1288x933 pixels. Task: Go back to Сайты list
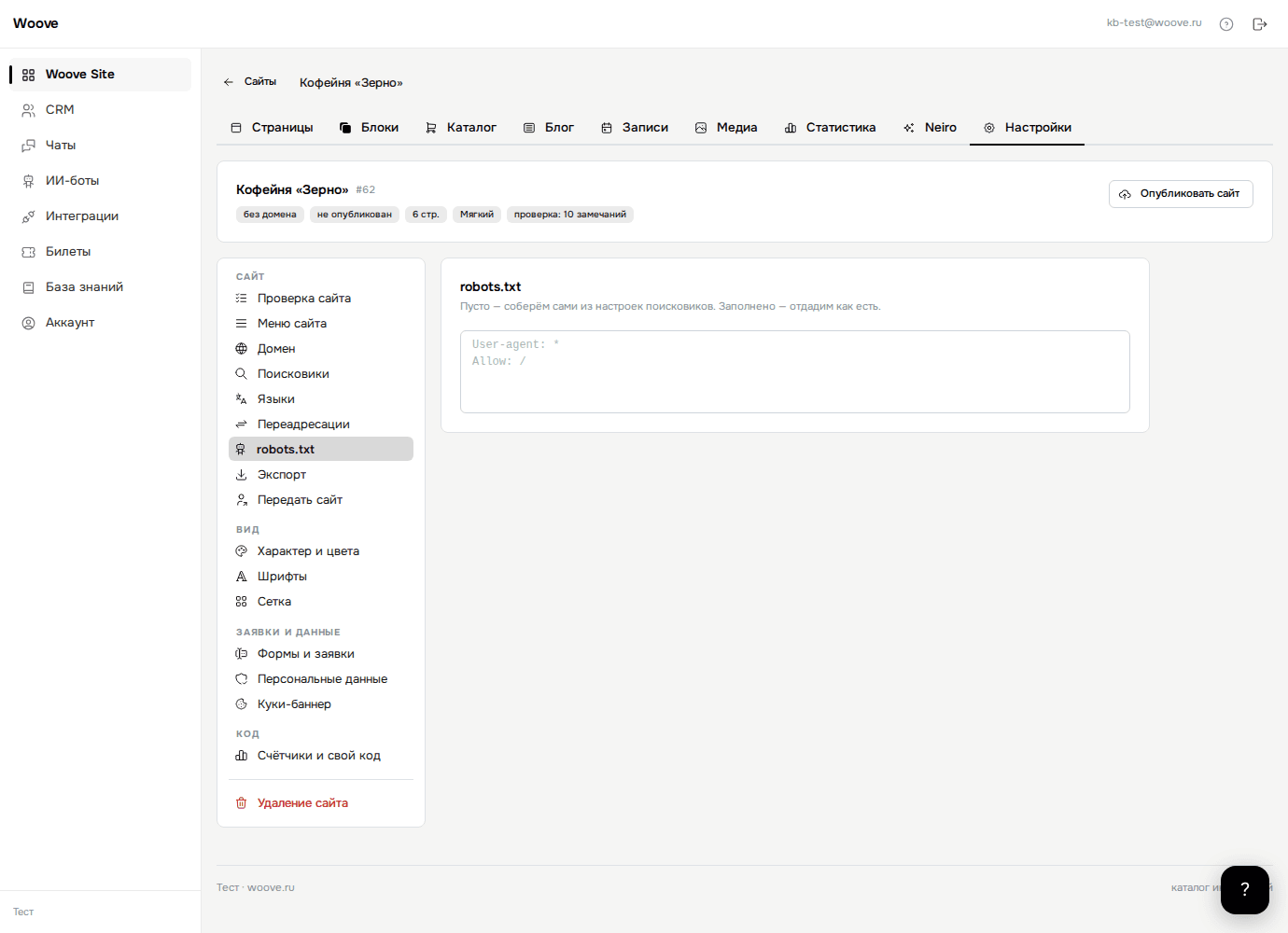[x=249, y=82]
